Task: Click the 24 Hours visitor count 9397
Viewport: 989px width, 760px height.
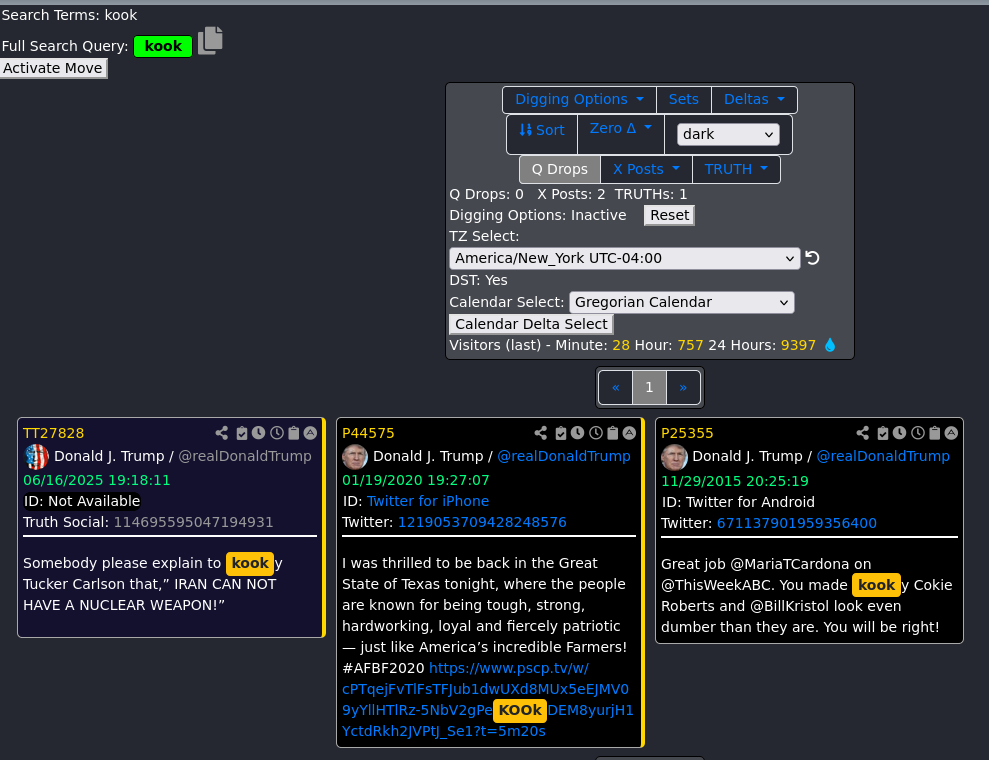Action: 798,346
